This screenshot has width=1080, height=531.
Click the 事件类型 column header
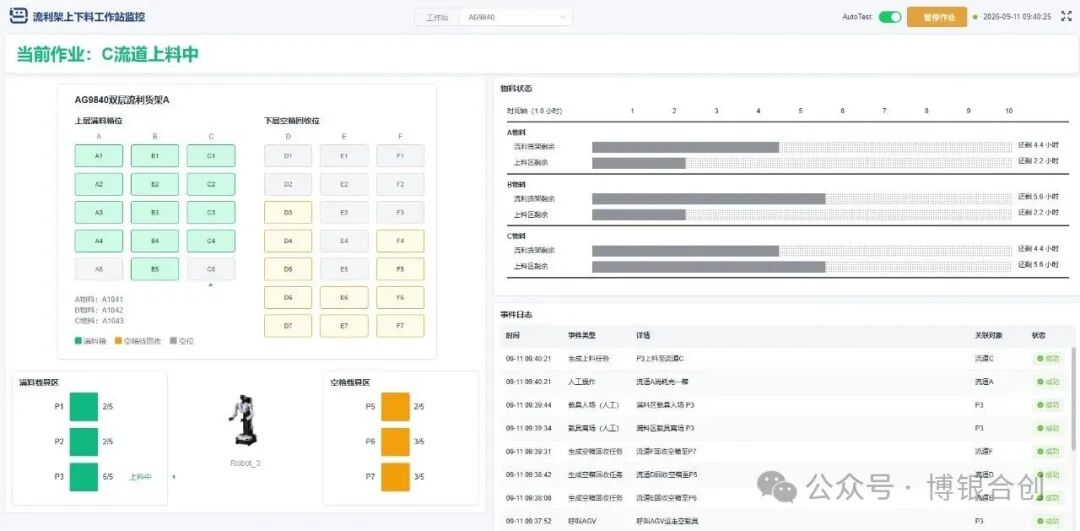(581, 335)
